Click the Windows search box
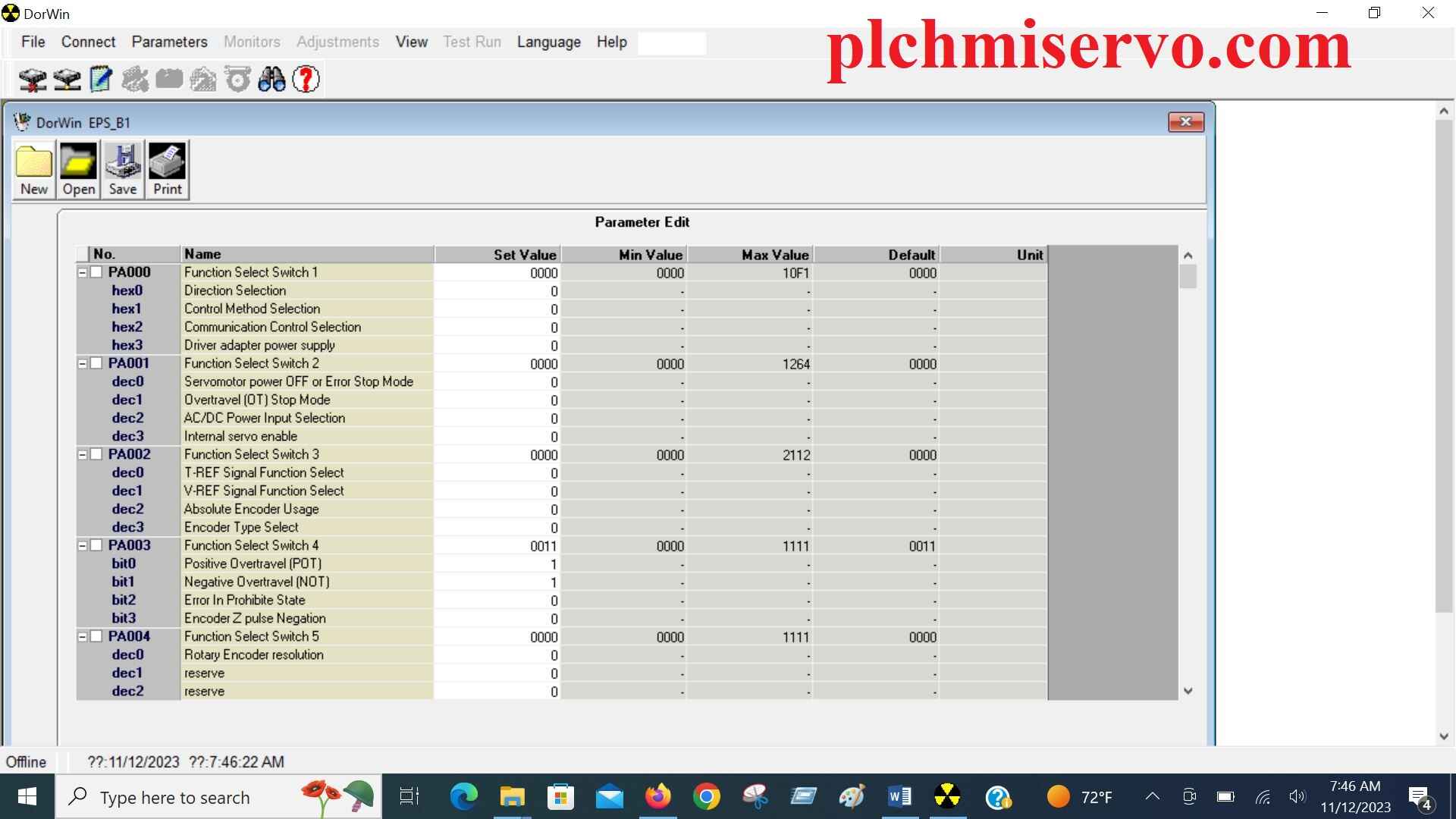The image size is (1456, 819). pos(218,797)
